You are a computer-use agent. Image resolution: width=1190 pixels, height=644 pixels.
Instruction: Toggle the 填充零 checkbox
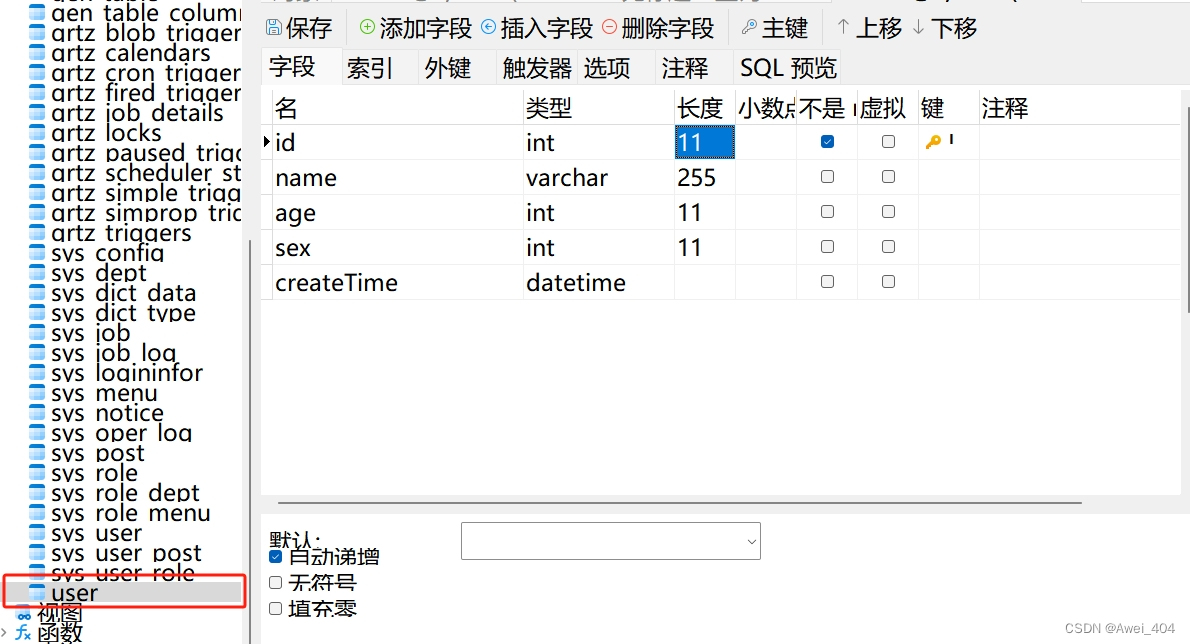pyautogui.click(x=275, y=608)
